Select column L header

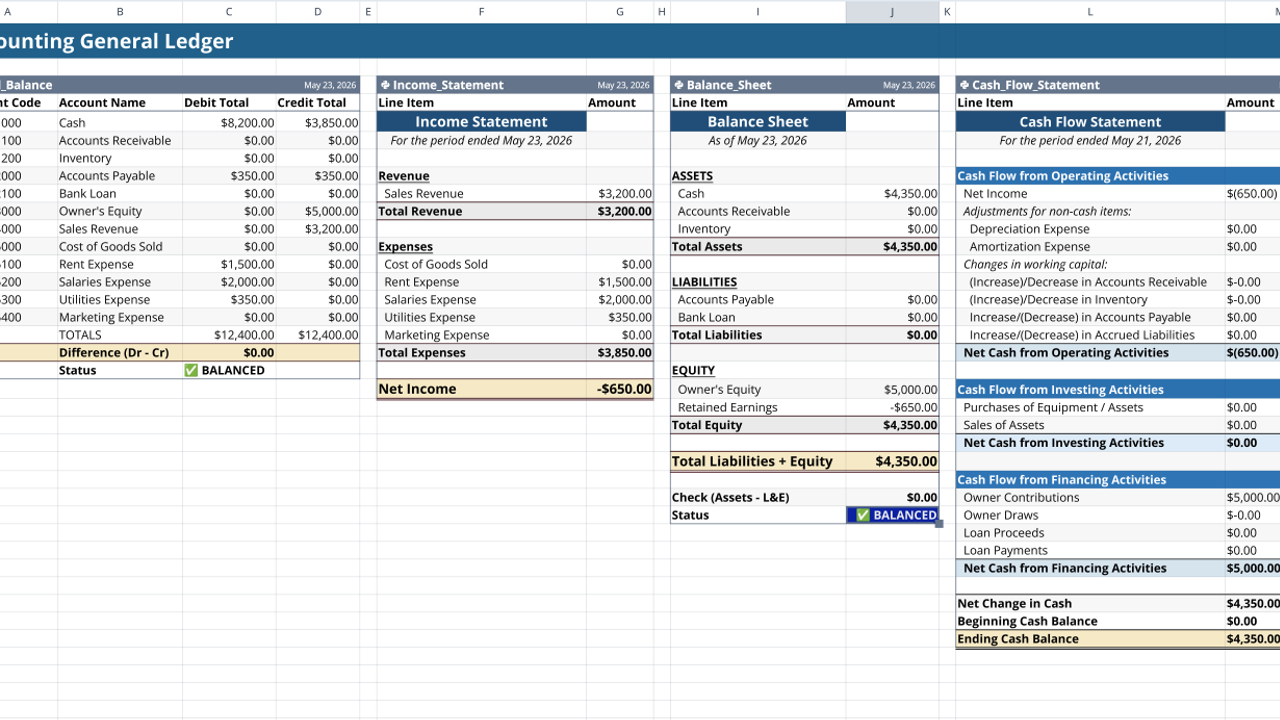point(1090,12)
